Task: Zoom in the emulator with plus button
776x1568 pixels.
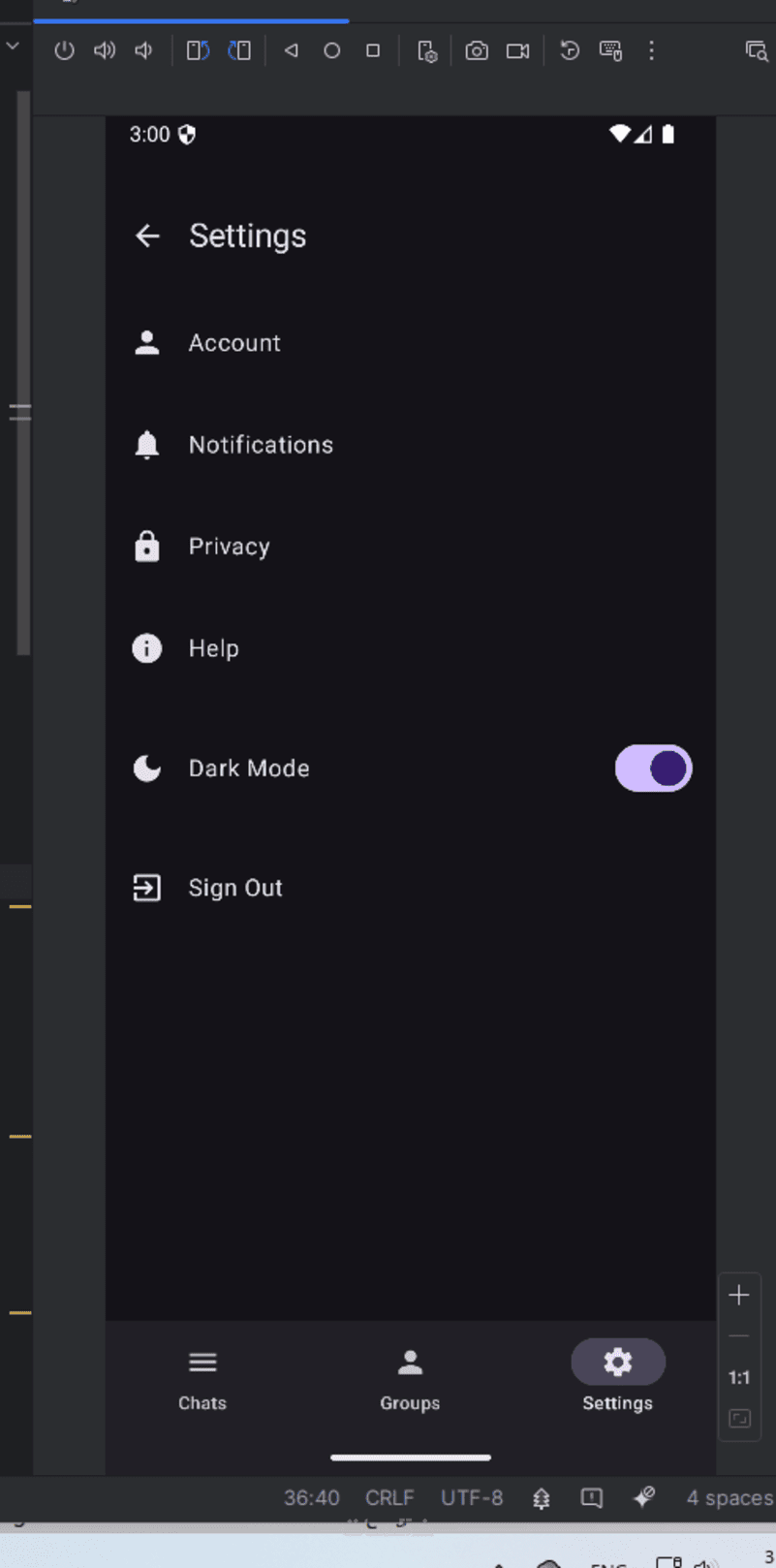Action: (x=739, y=1295)
